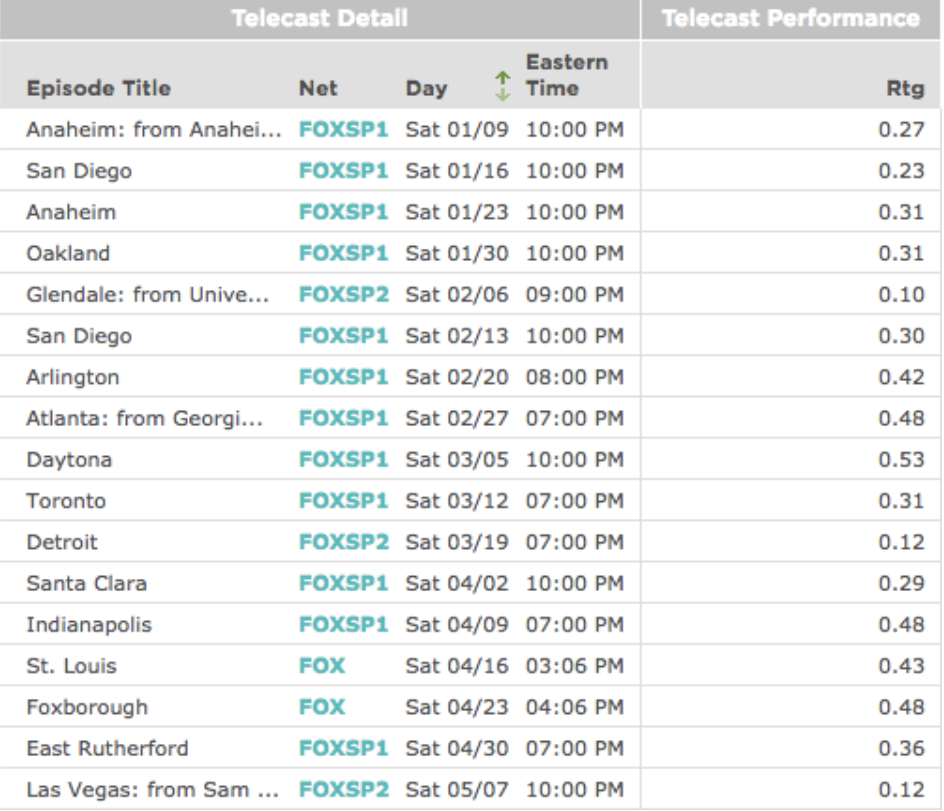Open the Telecast Performance header tab

[790, 19]
